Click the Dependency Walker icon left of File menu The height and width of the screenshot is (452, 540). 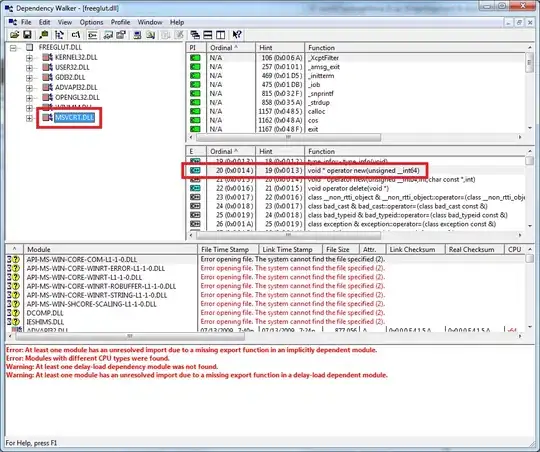click(13, 22)
